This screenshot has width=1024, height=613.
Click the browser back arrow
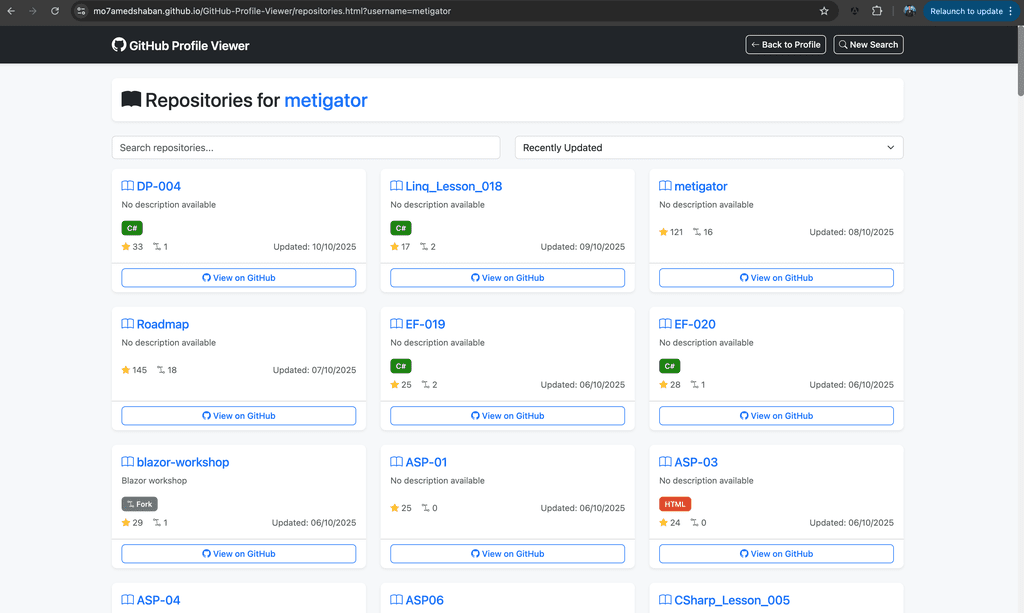11,11
